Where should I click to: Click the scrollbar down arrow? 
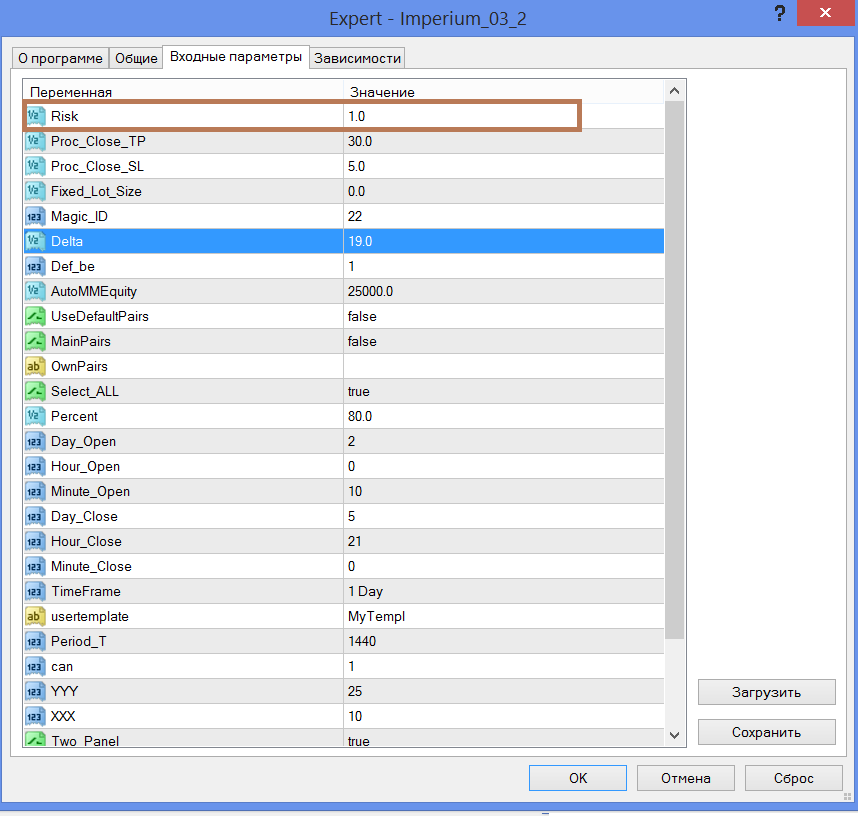click(675, 735)
